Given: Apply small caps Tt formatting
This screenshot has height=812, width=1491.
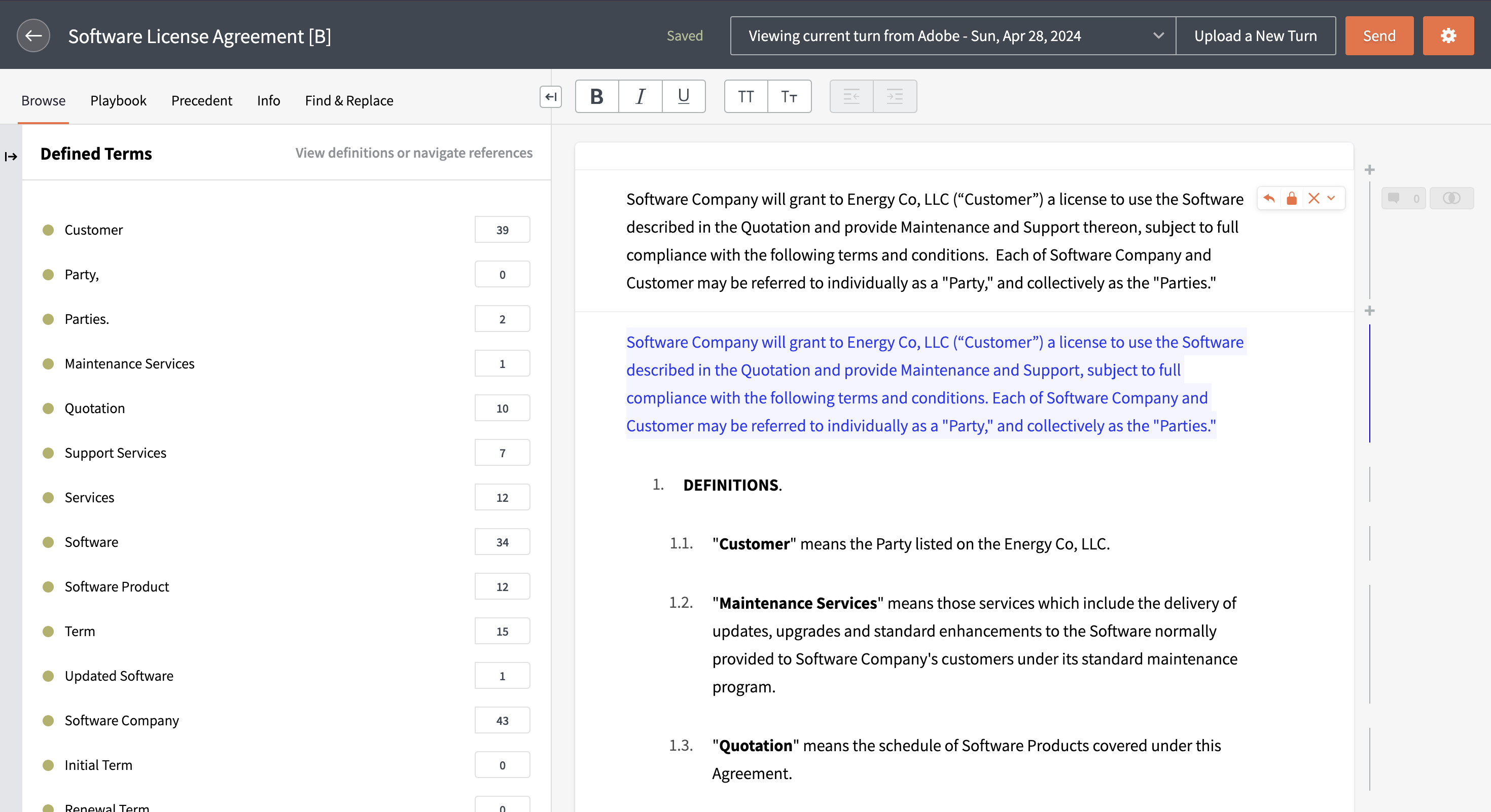Looking at the screenshot, I should 790,97.
